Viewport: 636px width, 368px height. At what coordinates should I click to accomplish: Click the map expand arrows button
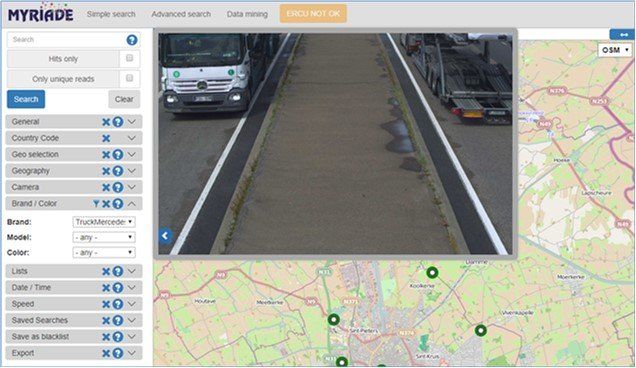(x=623, y=35)
